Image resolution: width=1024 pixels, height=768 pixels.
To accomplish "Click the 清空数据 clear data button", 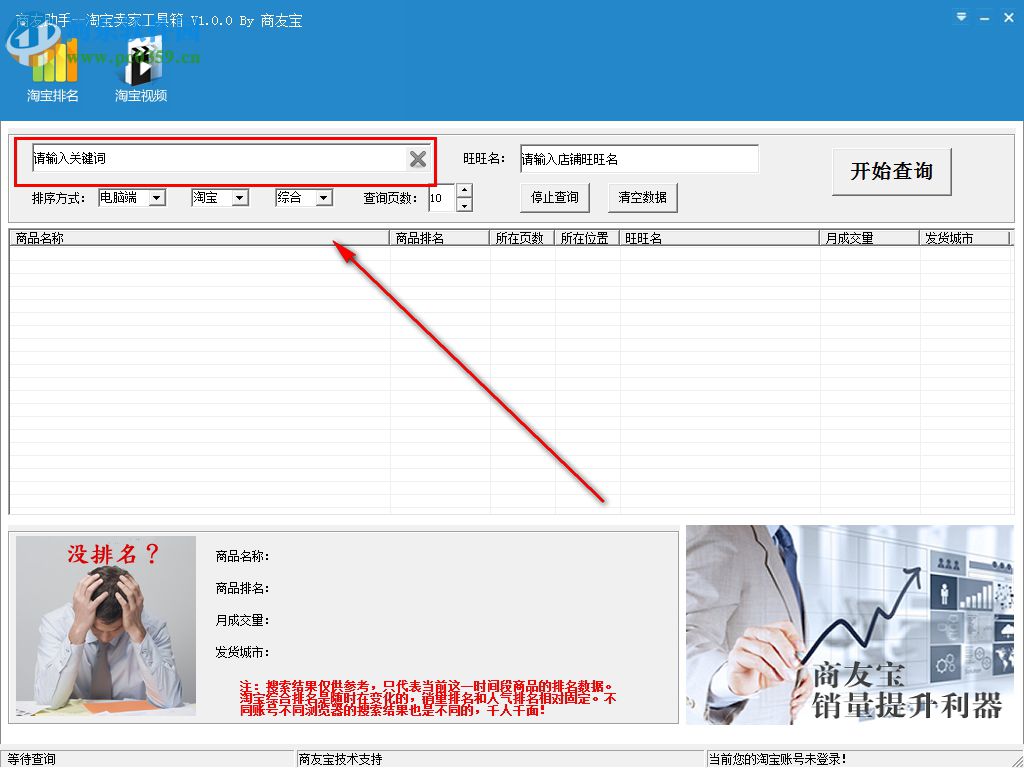I will coord(642,197).
